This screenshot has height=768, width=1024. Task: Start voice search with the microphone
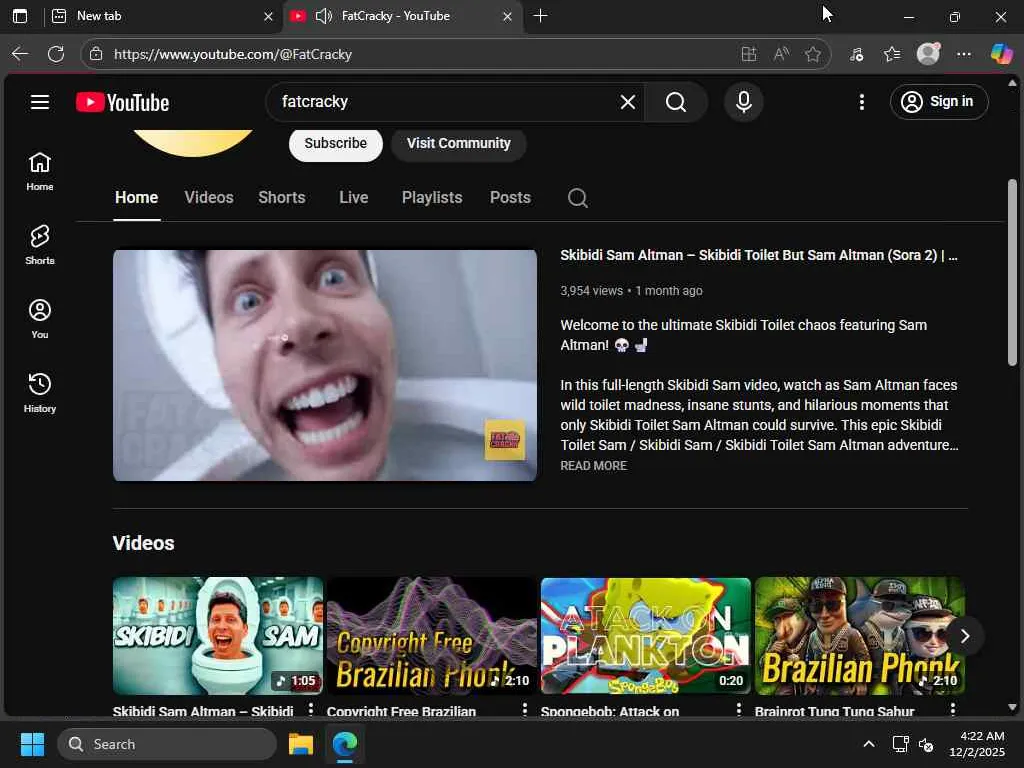743,102
